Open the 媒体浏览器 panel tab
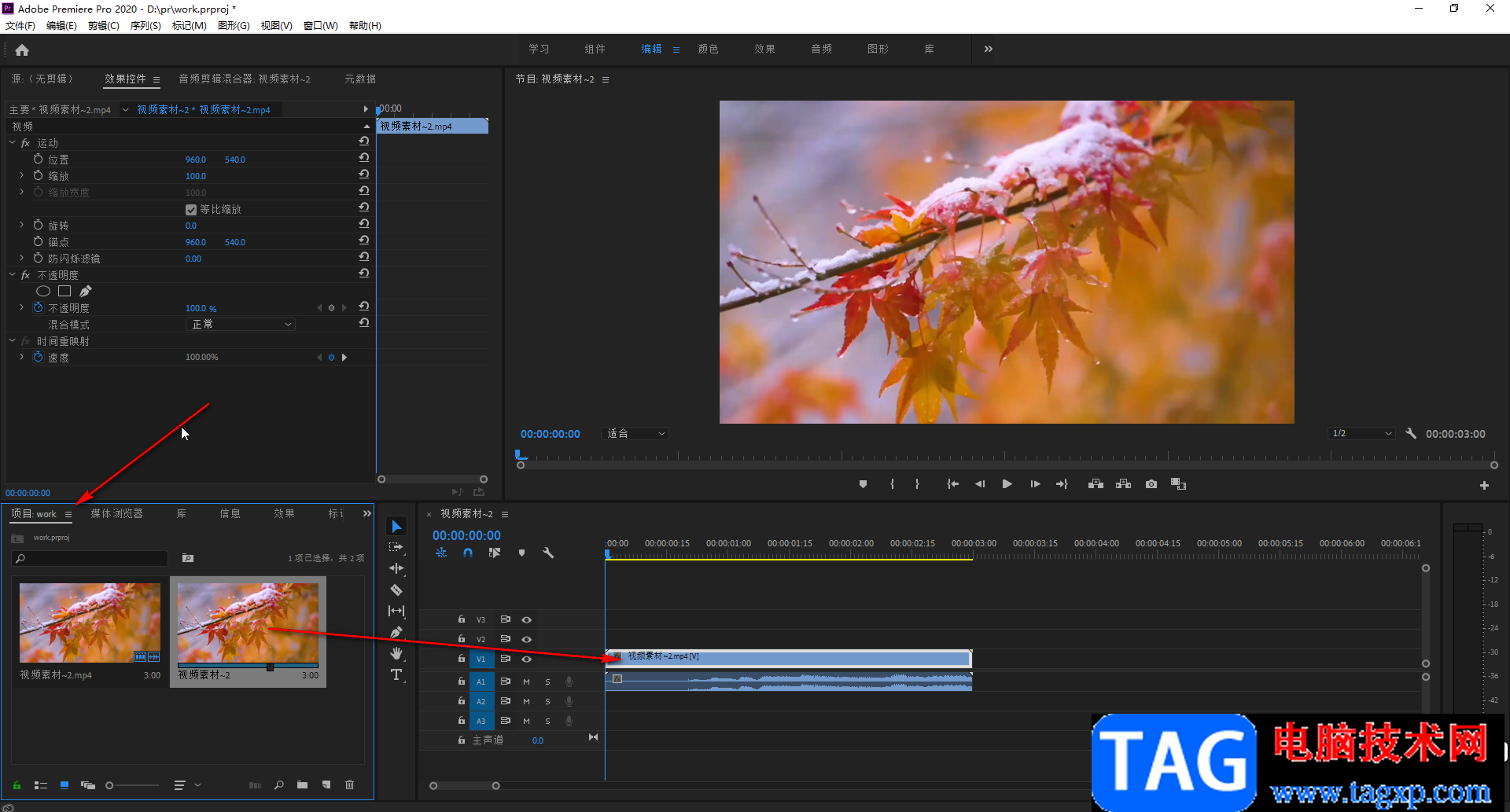 [x=116, y=514]
